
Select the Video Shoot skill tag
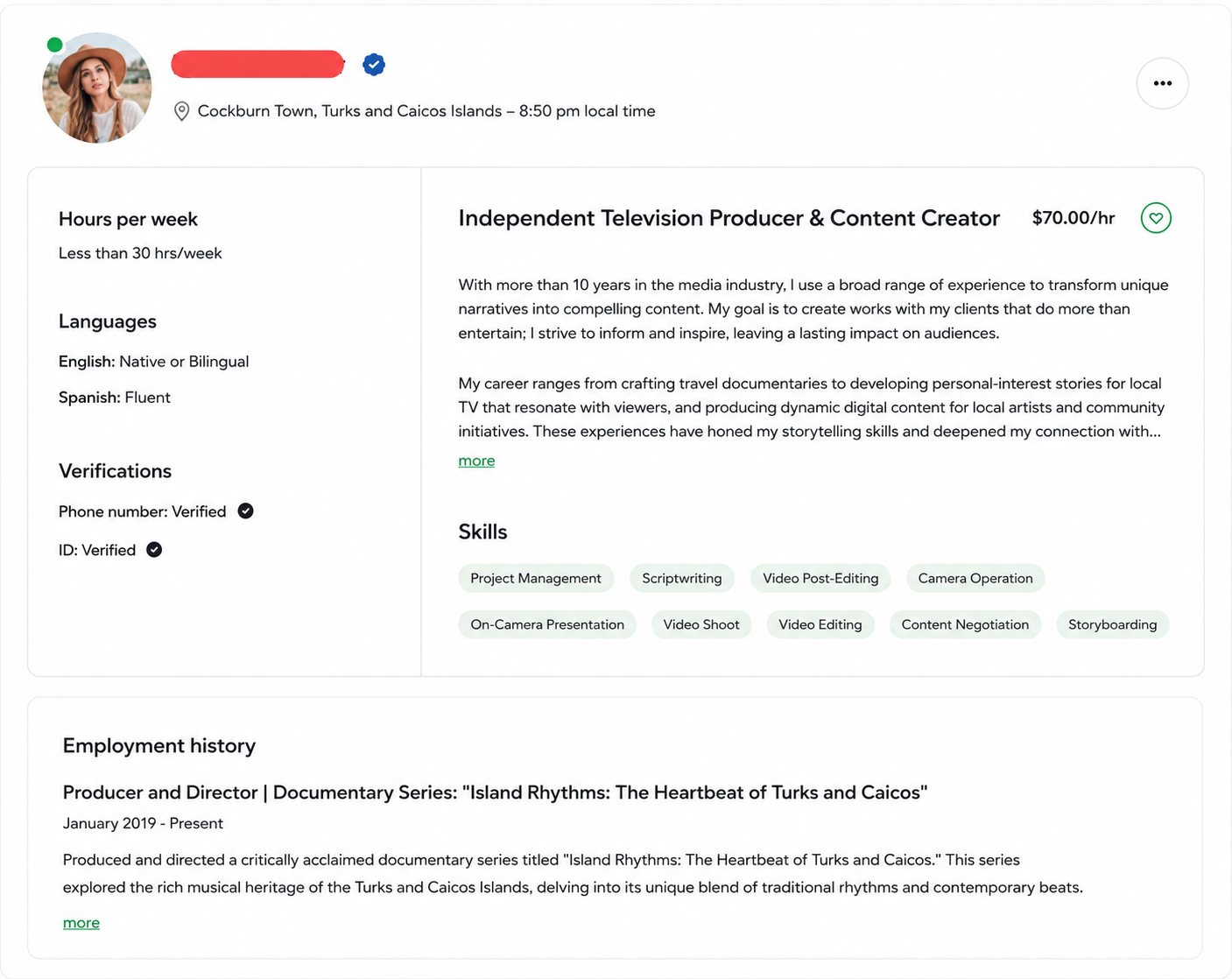coord(701,624)
